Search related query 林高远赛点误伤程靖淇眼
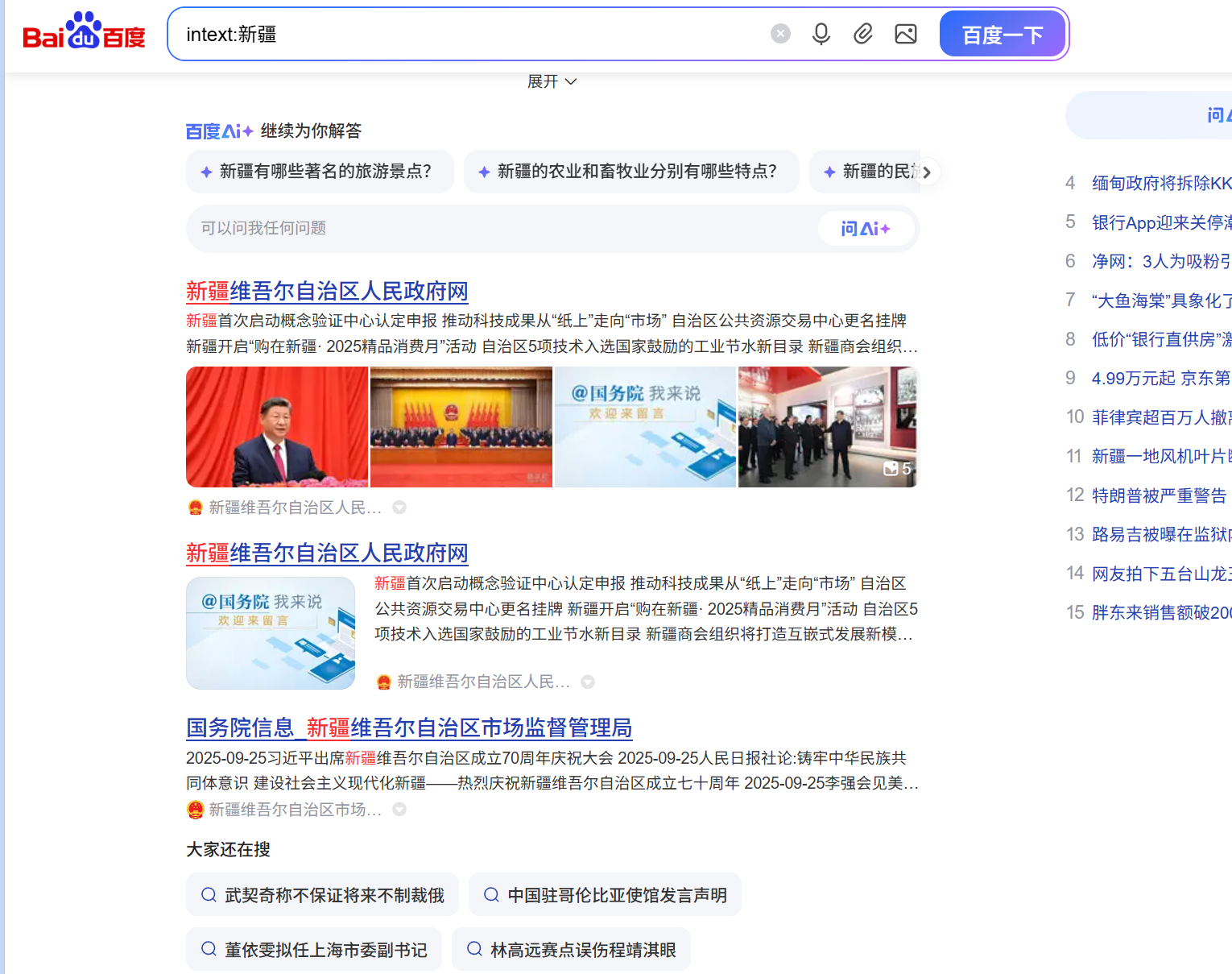 click(571, 950)
